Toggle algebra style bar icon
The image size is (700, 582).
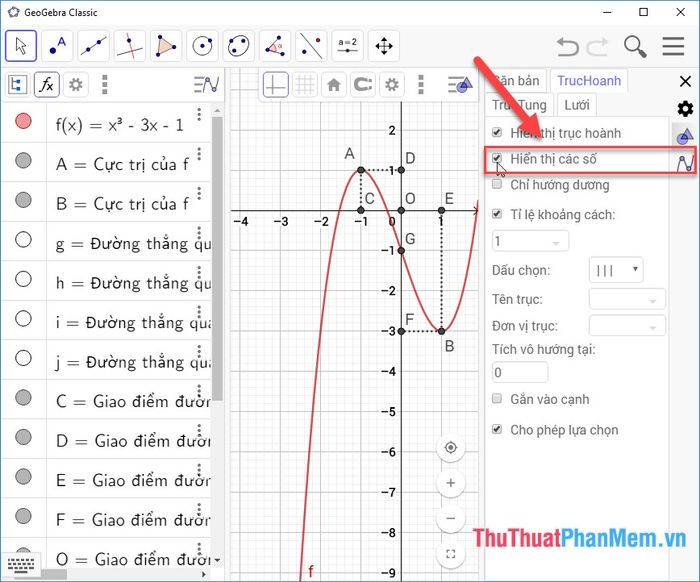[206, 84]
